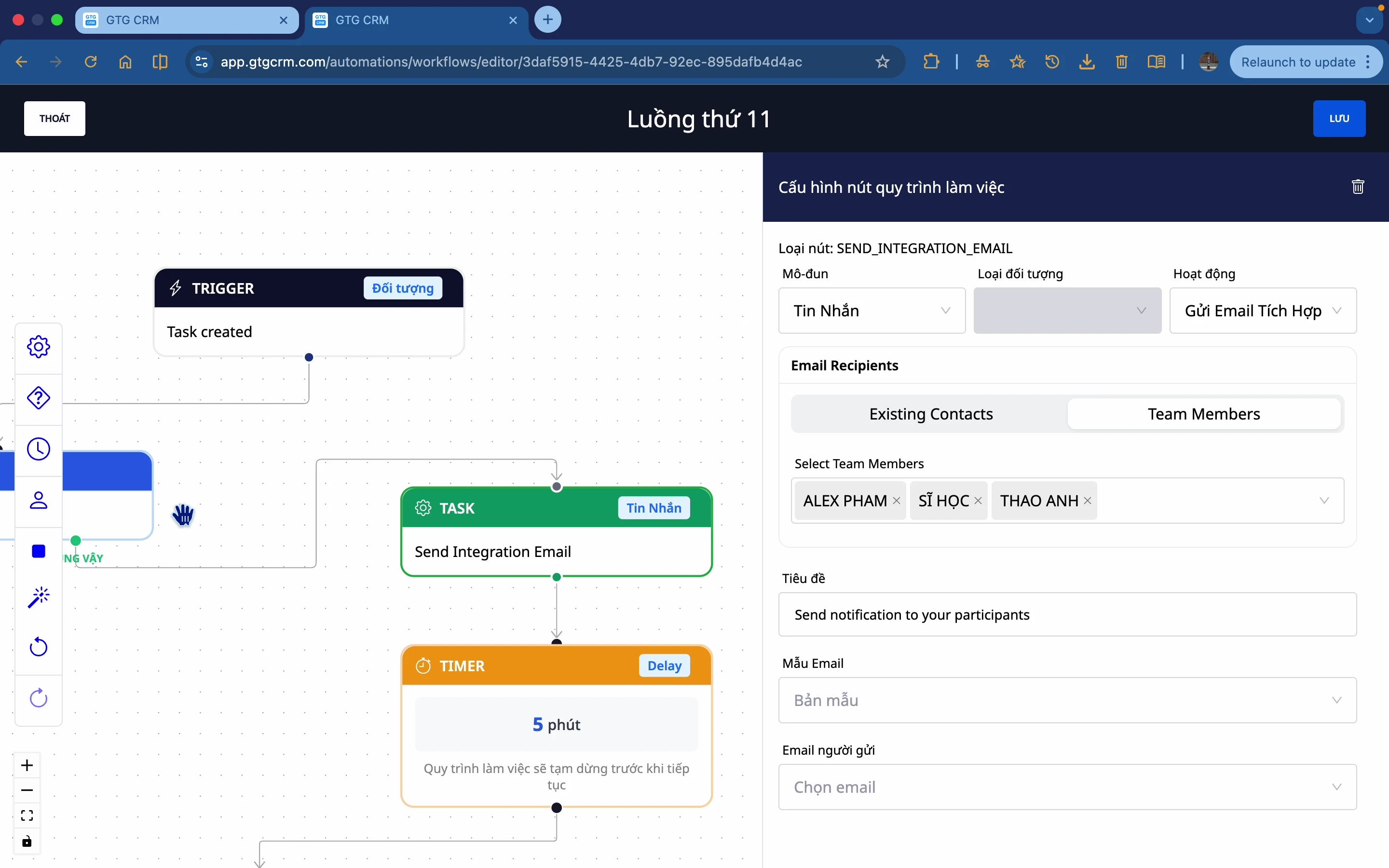This screenshot has height=868, width=1389.
Task: Toggle canvas lock icon
Action: pos(27,841)
